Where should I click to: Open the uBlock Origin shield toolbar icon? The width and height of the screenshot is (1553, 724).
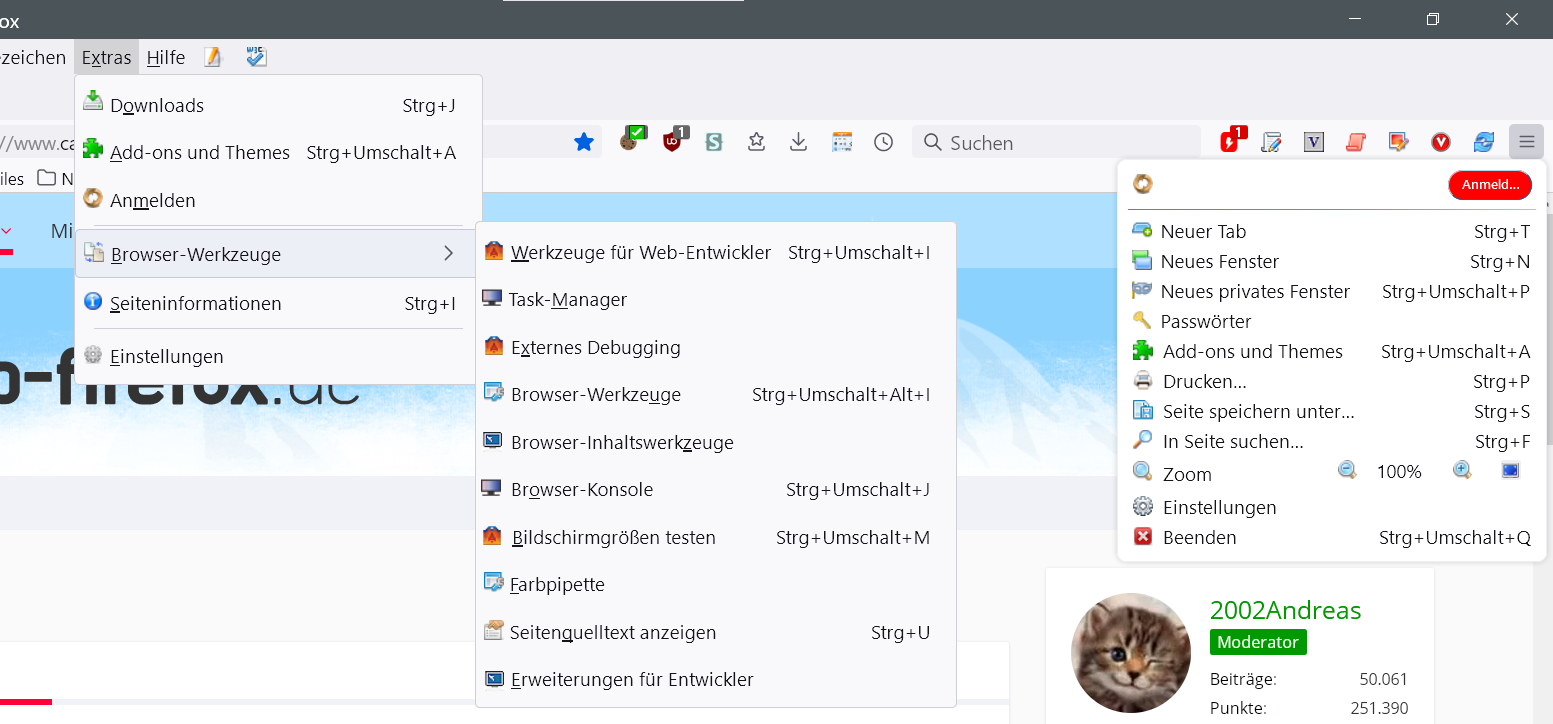point(673,141)
